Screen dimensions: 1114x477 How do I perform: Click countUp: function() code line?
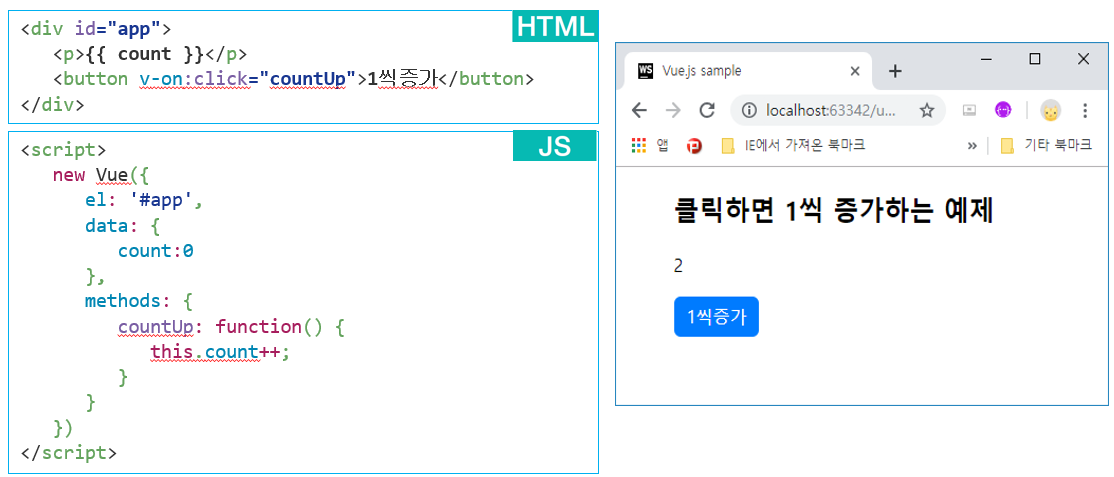(x=232, y=326)
